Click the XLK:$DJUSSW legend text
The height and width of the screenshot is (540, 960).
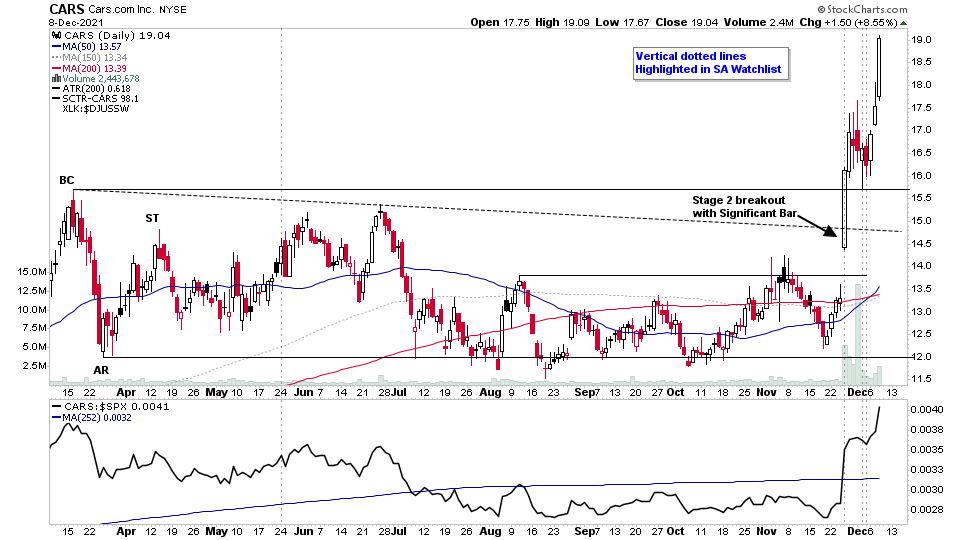tap(96, 109)
